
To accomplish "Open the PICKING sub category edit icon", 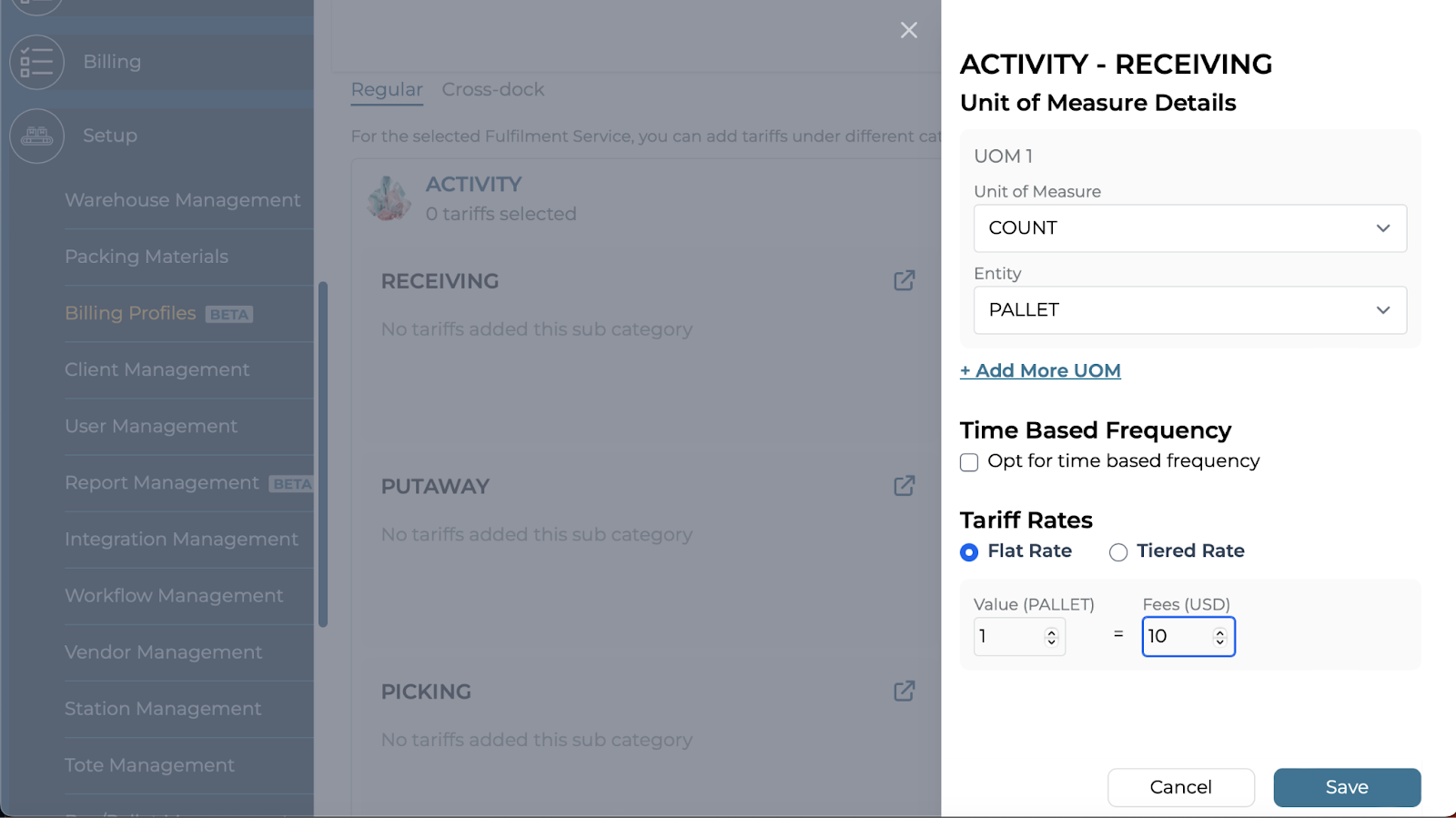I will tap(904, 692).
